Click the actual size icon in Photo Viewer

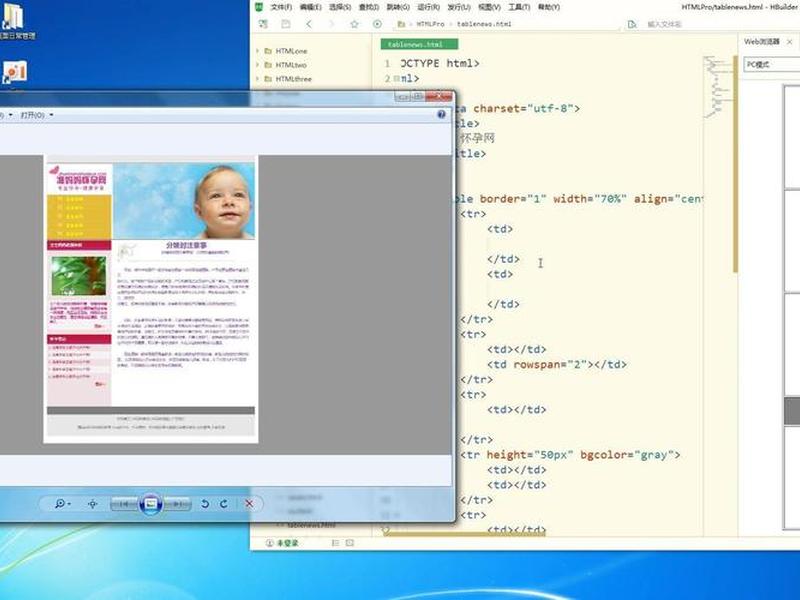tap(92, 504)
